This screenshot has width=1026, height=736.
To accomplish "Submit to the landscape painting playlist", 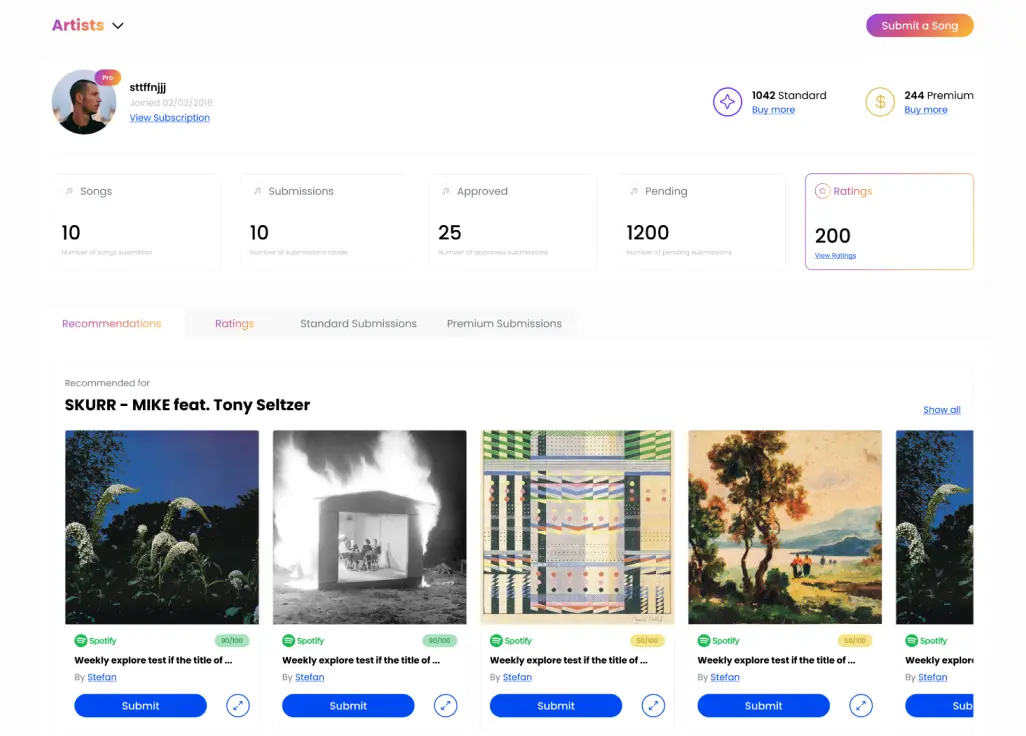I will tap(763, 706).
